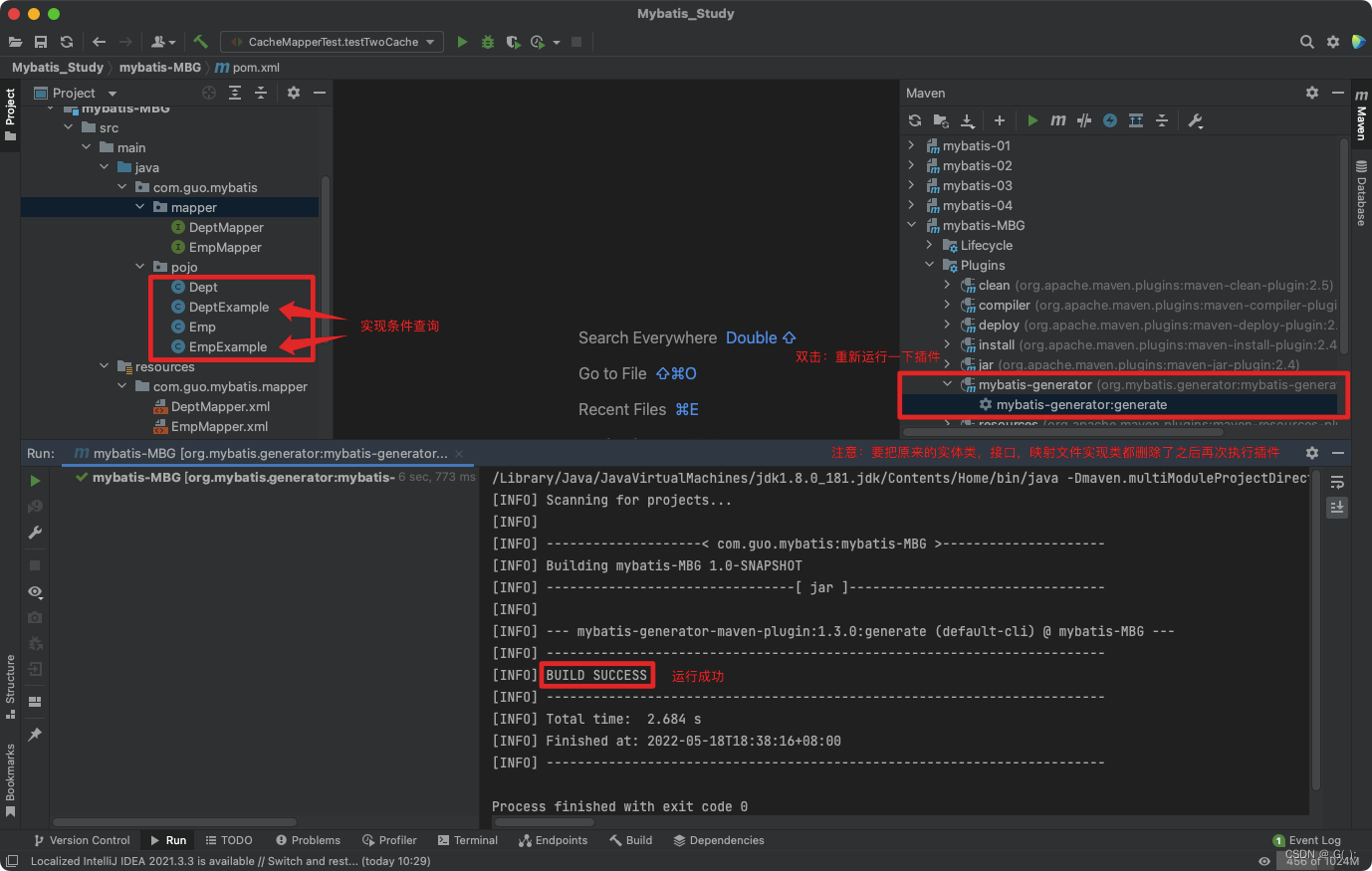The height and width of the screenshot is (871, 1372).
Task: Collapse the pojo package folder
Action: tap(139, 267)
